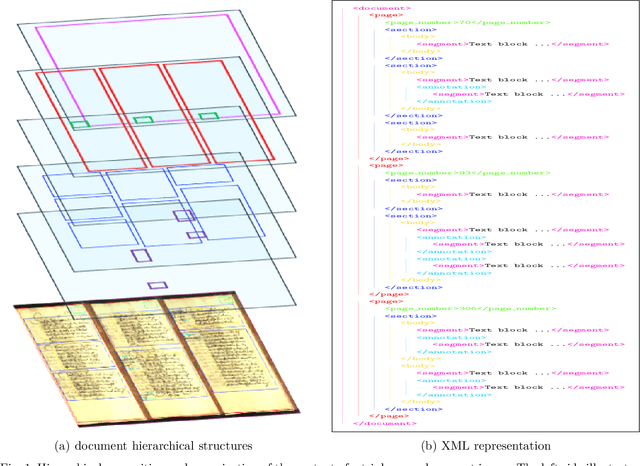Click the rightmost small green box
The image size is (640, 466).
(x=208, y=117)
